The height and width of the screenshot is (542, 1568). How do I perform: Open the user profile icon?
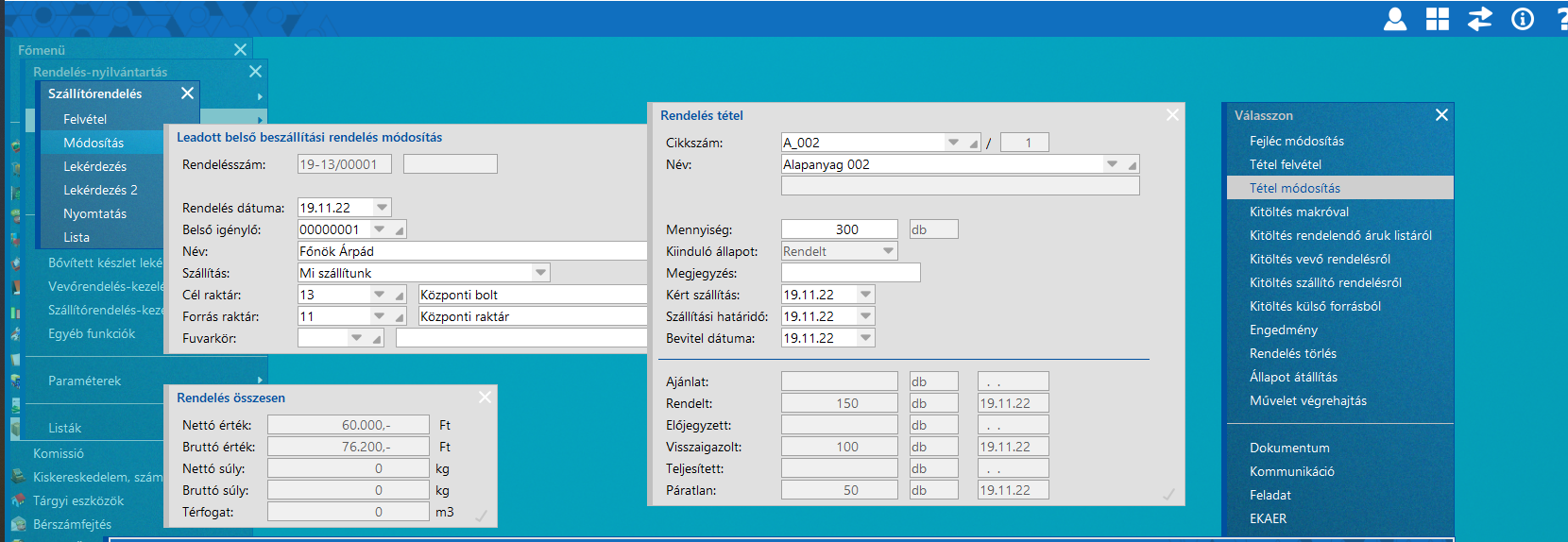coord(1394,19)
